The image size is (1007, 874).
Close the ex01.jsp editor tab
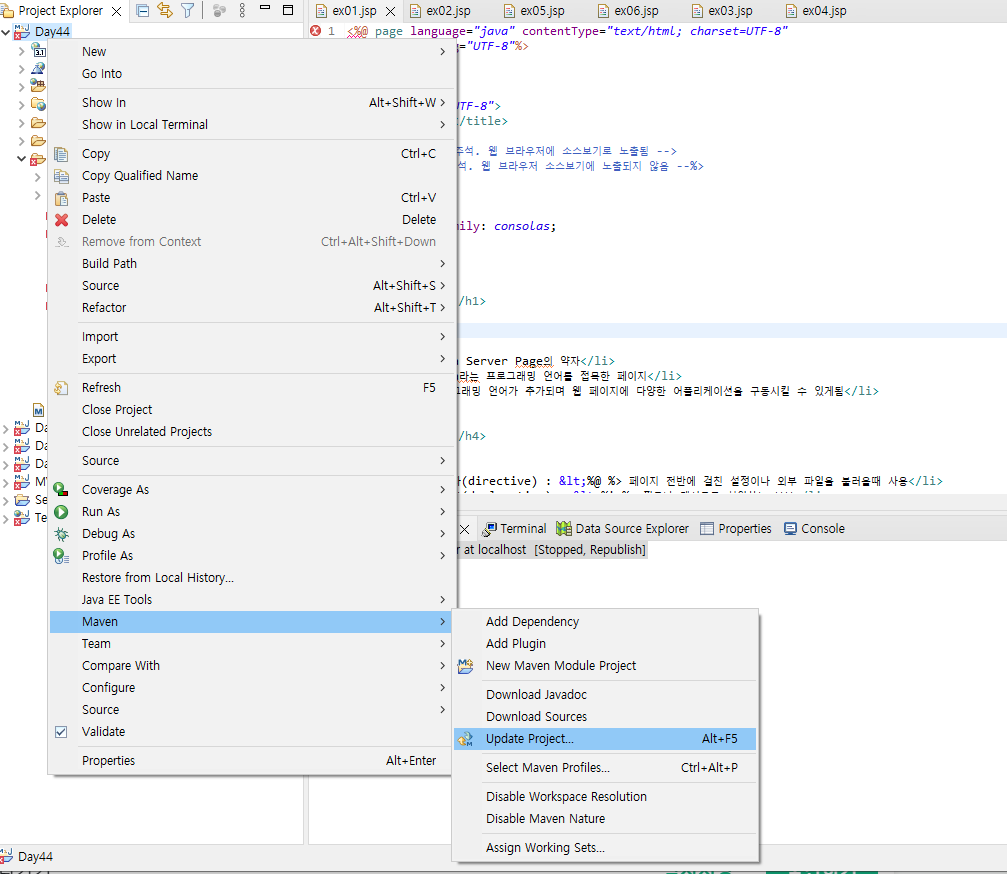pyautogui.click(x=390, y=11)
